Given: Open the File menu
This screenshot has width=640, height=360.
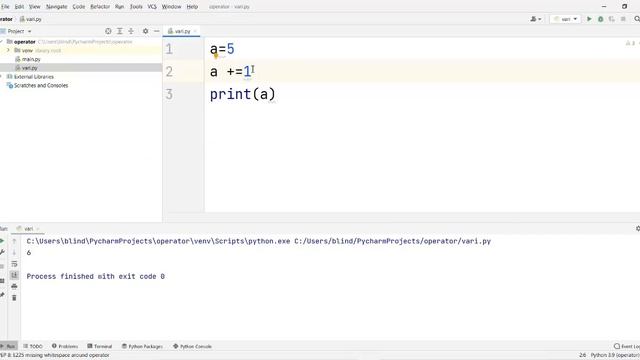Looking at the screenshot, I should [x=5, y=7].
